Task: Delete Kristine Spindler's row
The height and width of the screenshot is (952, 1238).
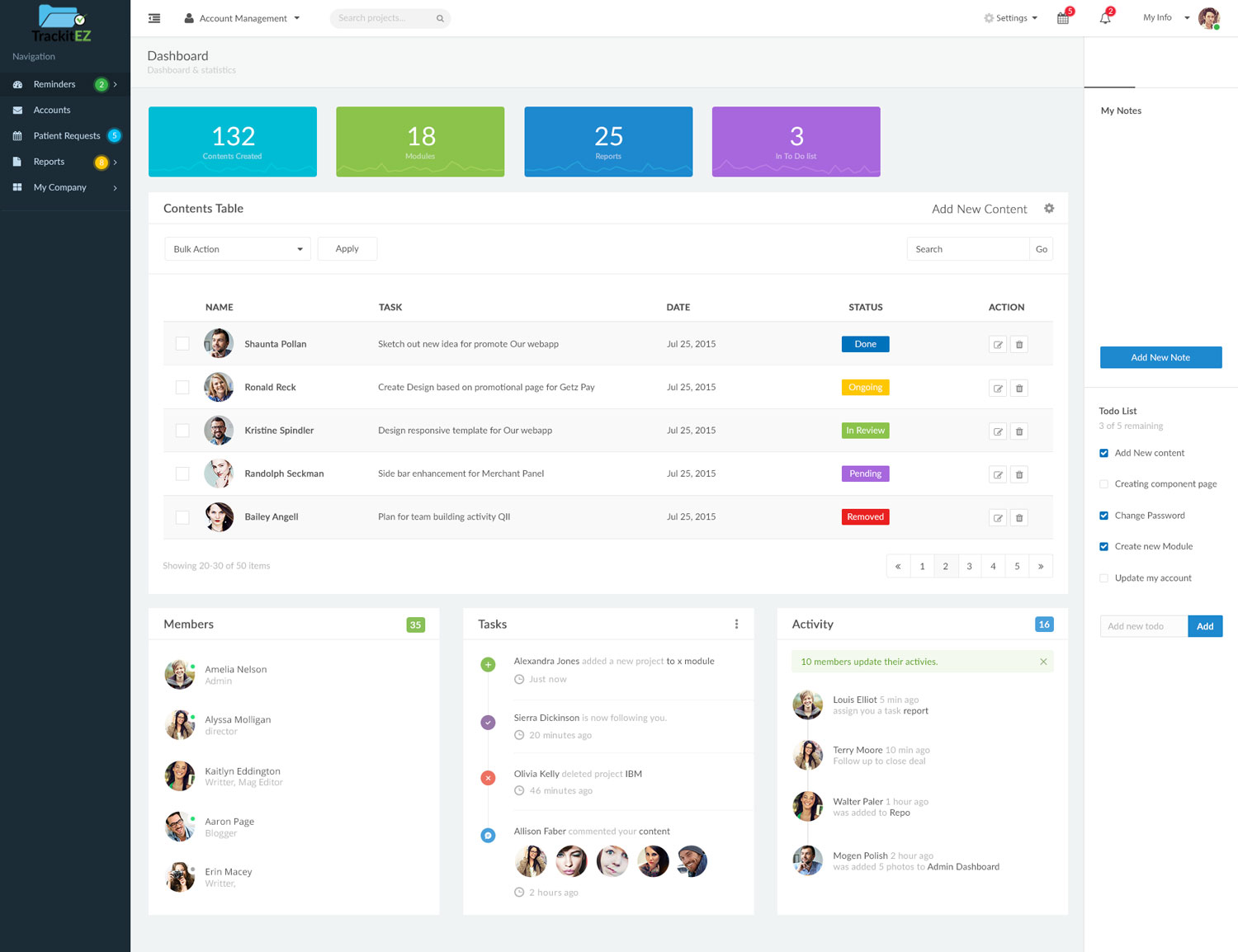Action: point(1019,431)
